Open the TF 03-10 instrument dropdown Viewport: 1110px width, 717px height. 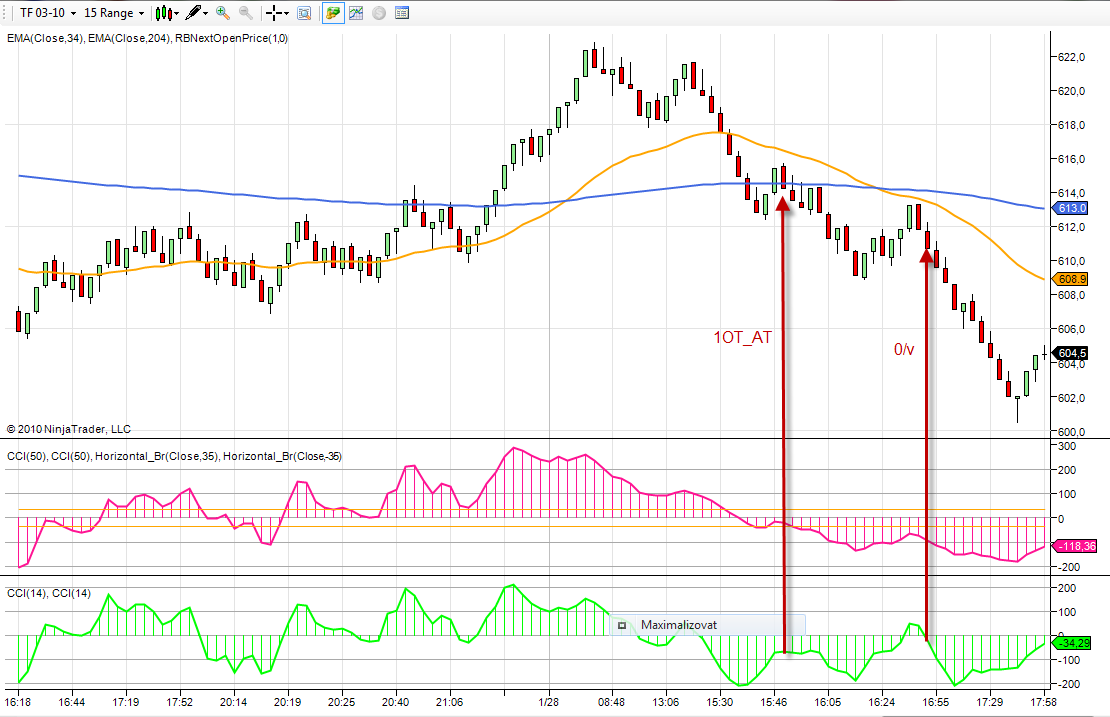pyautogui.click(x=48, y=13)
